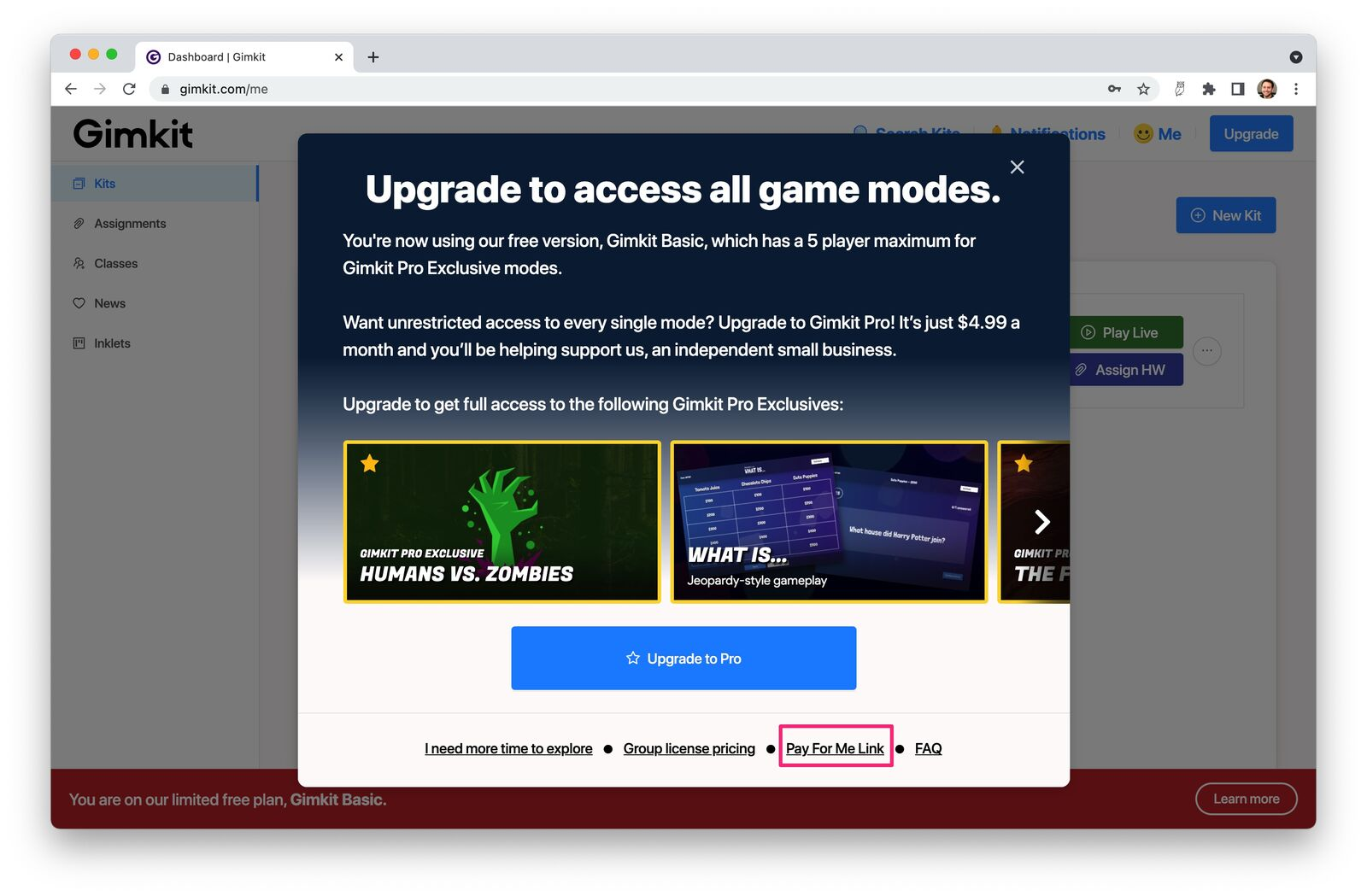Open the extensions puzzle piece icon
The height and width of the screenshot is (896, 1367).
(x=1208, y=89)
